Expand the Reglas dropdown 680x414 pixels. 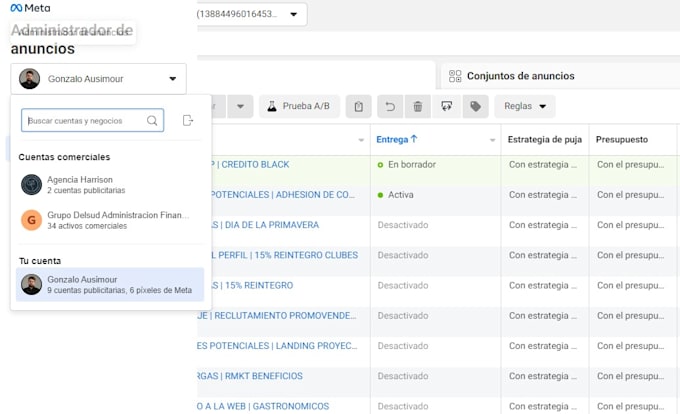[x=525, y=106]
